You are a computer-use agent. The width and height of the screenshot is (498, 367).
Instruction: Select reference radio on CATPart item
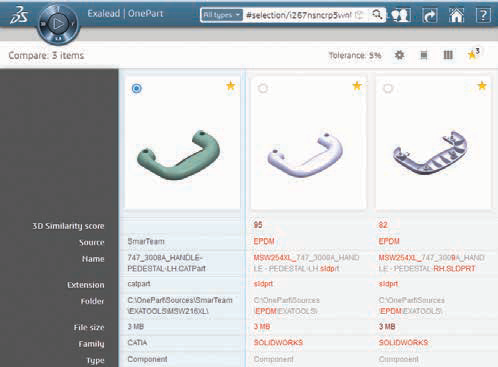(x=136, y=88)
